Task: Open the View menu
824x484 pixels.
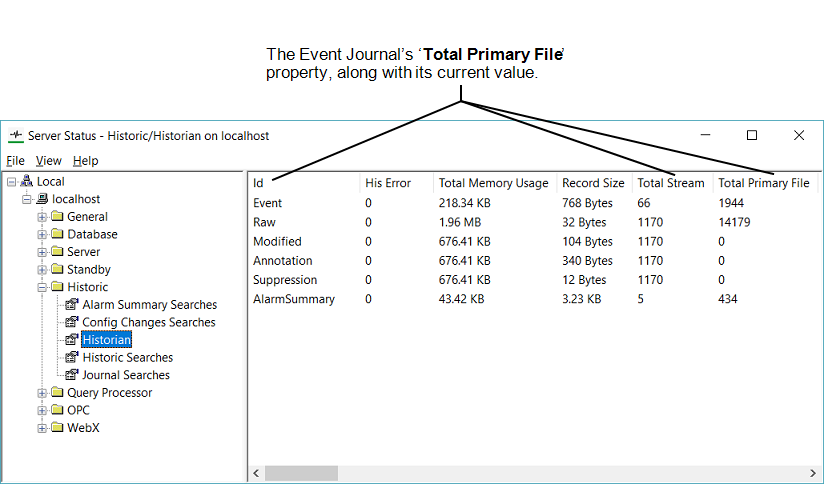Action: click(48, 161)
